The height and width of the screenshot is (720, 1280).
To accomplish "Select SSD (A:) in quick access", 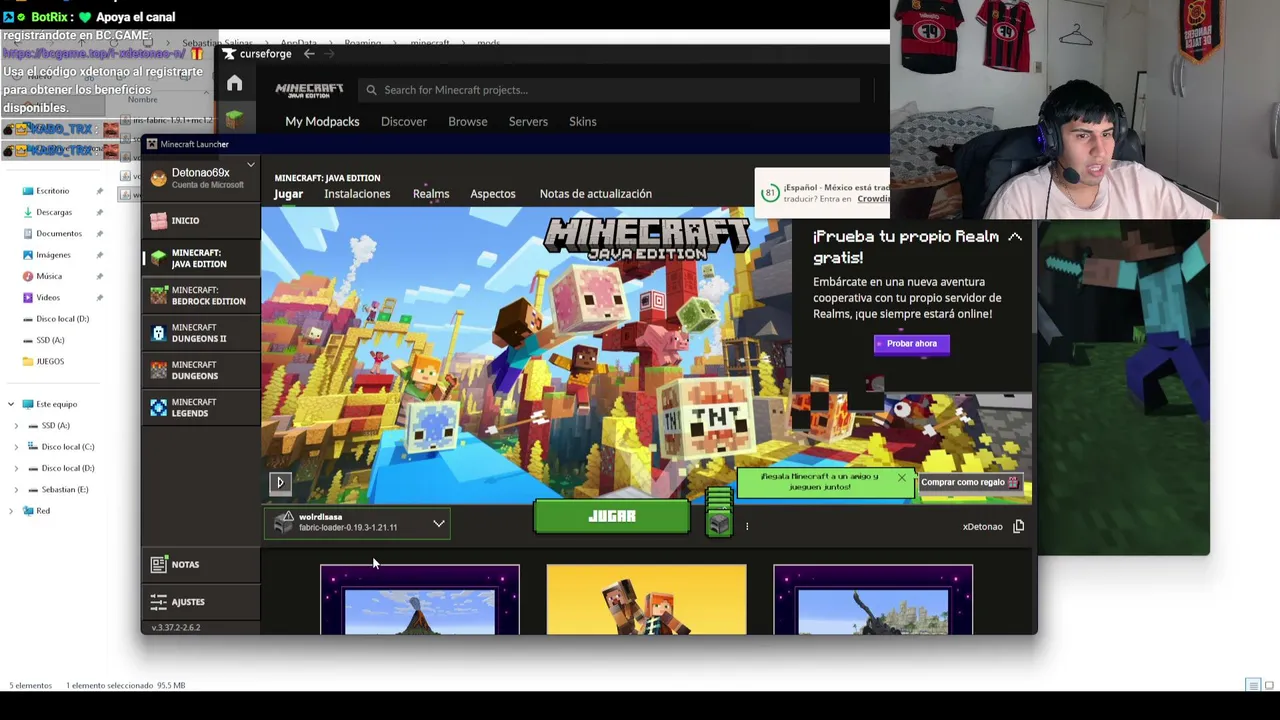I will [x=44, y=340].
